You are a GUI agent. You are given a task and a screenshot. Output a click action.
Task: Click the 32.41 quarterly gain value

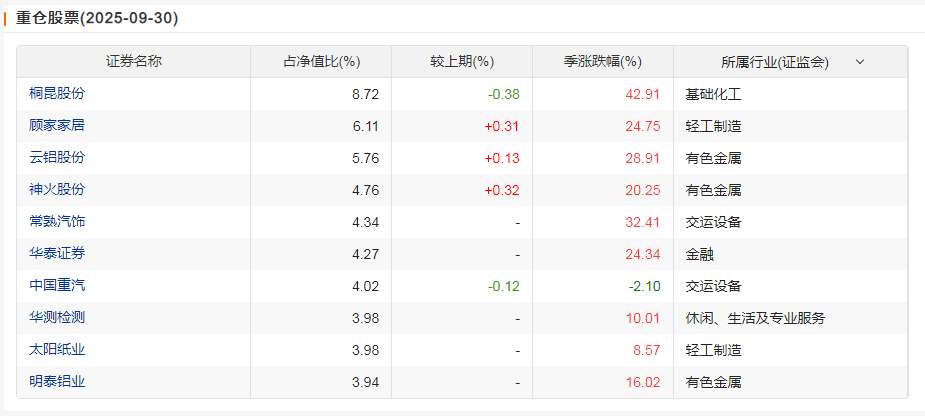644,222
